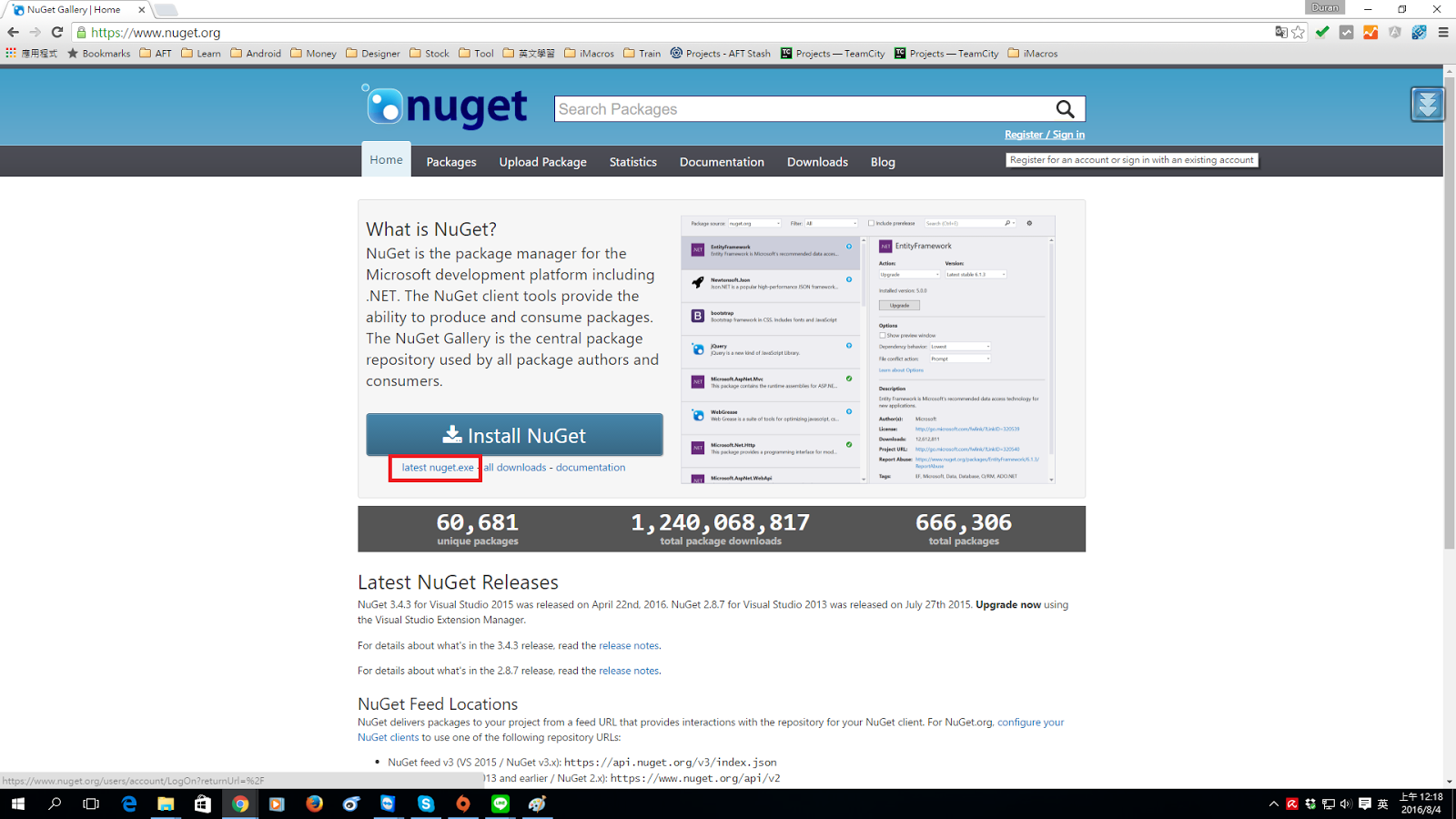Open the Apps shortcut in bookmarks bar
Viewport: 1456px width, 819px height.
tap(32, 54)
